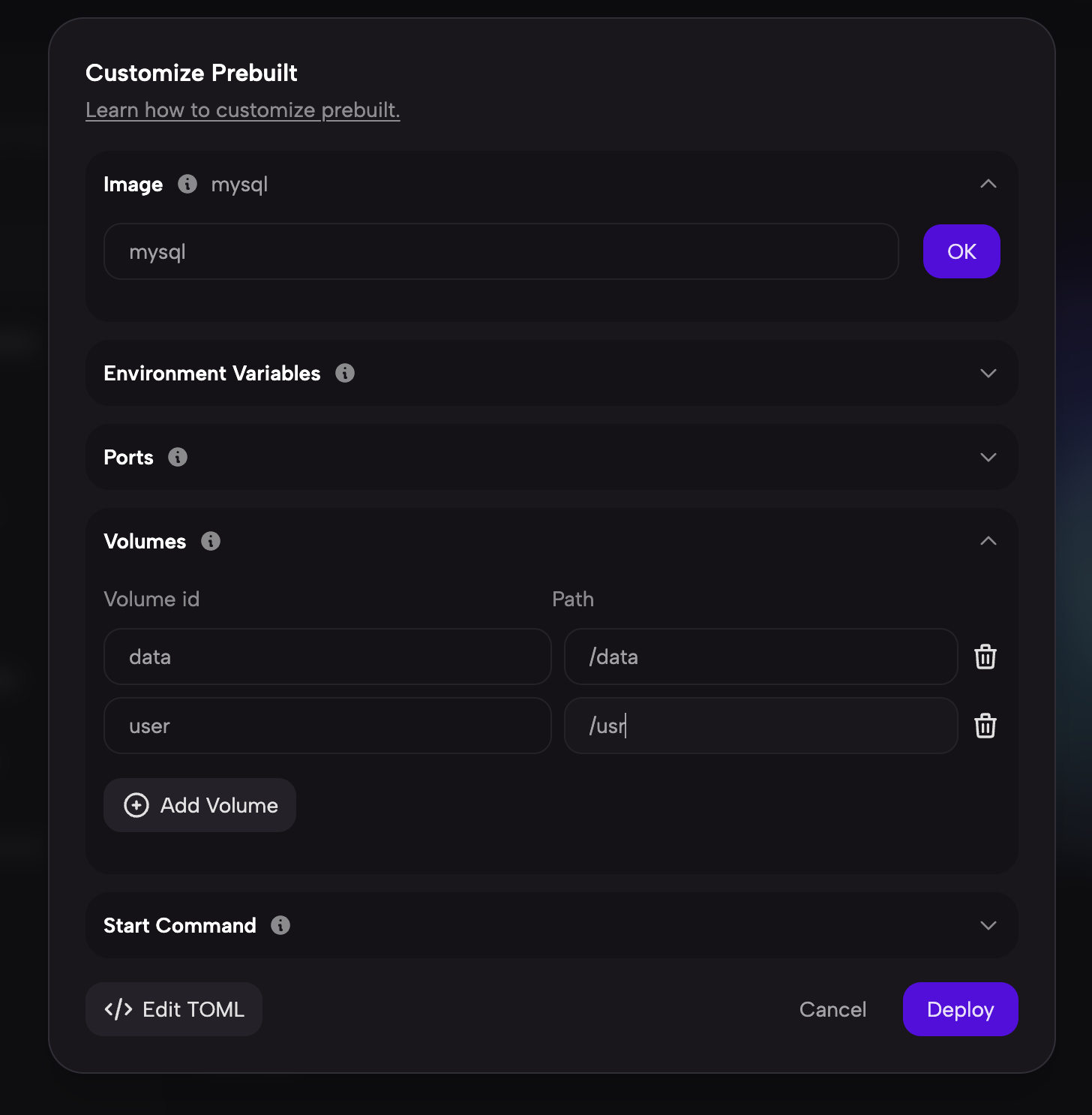Expand the Start Command section

point(988,925)
